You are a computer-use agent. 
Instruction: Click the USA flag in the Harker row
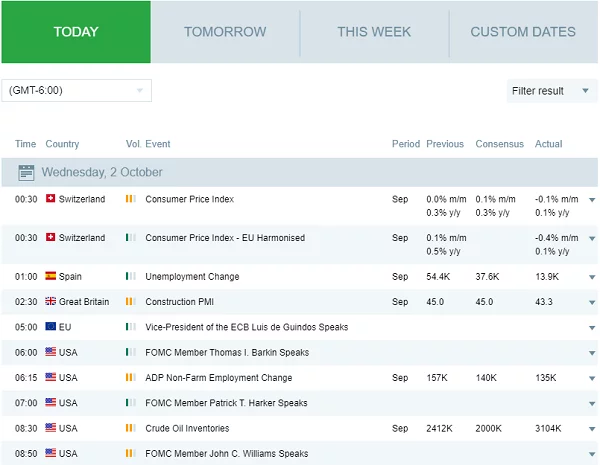pos(51,402)
